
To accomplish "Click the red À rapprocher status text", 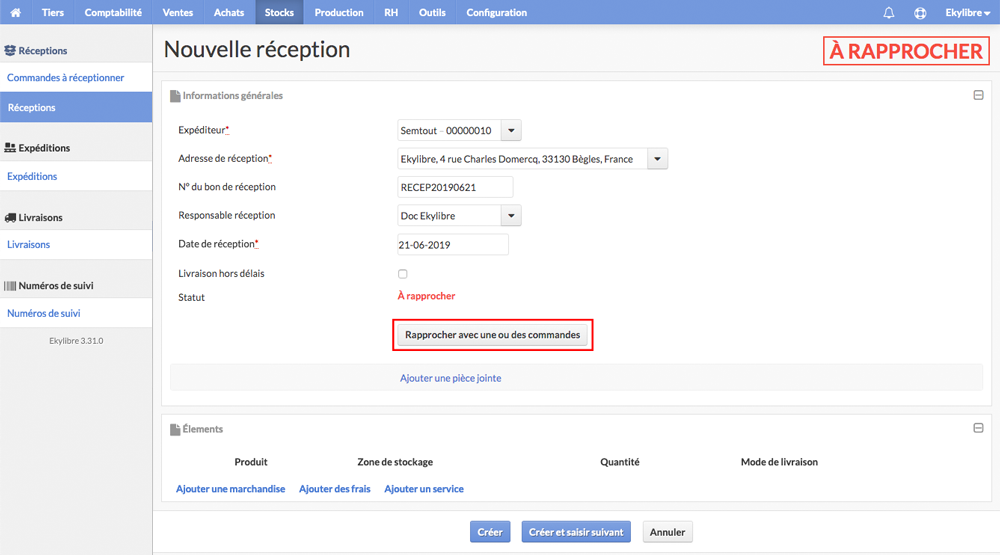I will pos(426,296).
